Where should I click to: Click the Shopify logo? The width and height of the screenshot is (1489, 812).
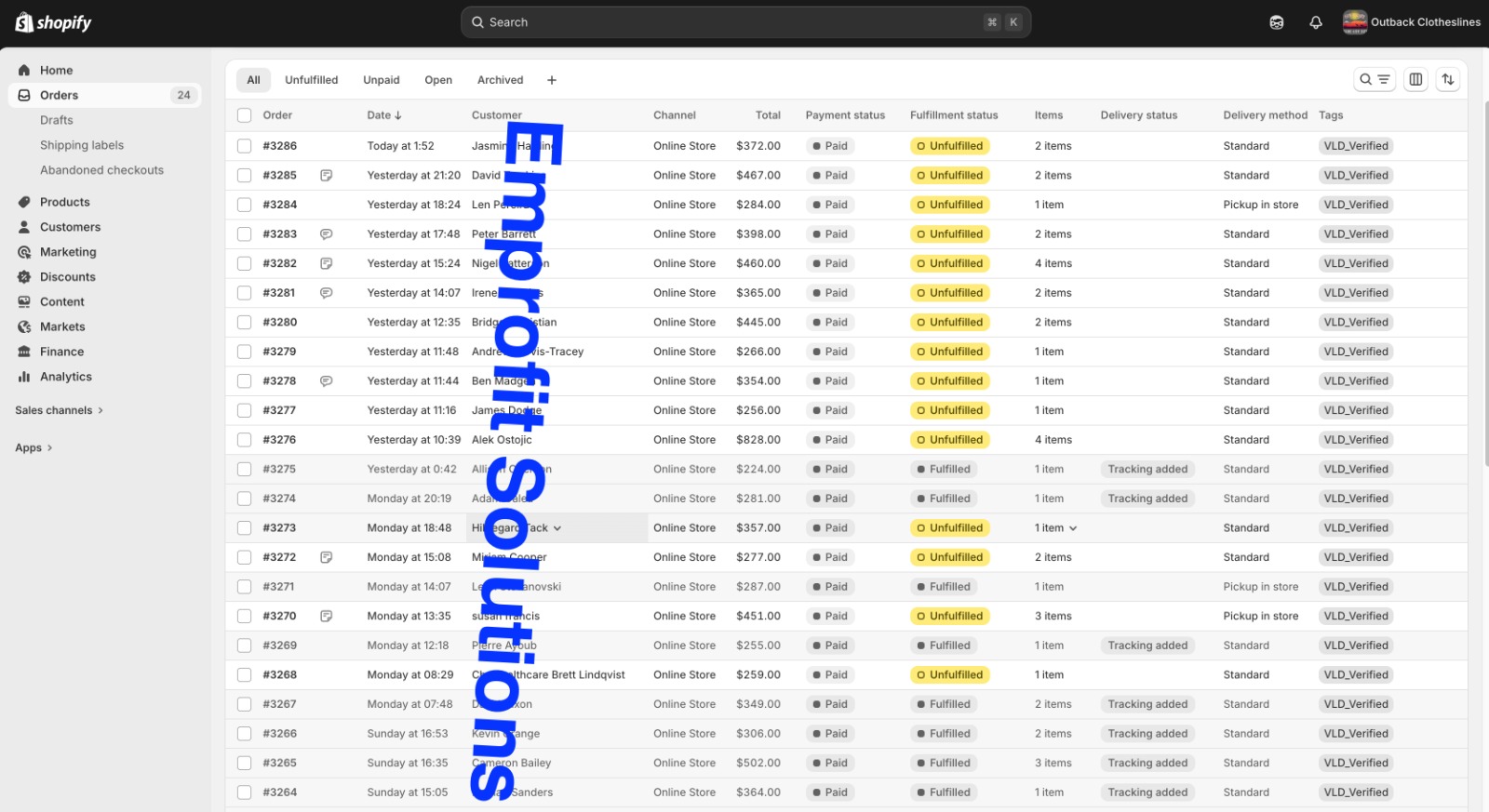point(54,22)
